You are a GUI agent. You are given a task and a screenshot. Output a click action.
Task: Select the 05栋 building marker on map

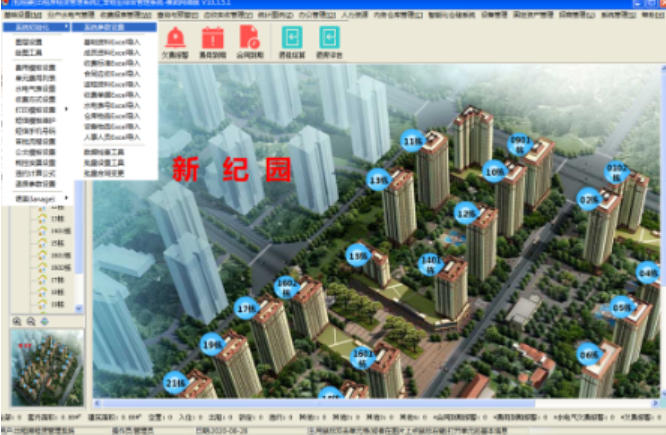622,307
